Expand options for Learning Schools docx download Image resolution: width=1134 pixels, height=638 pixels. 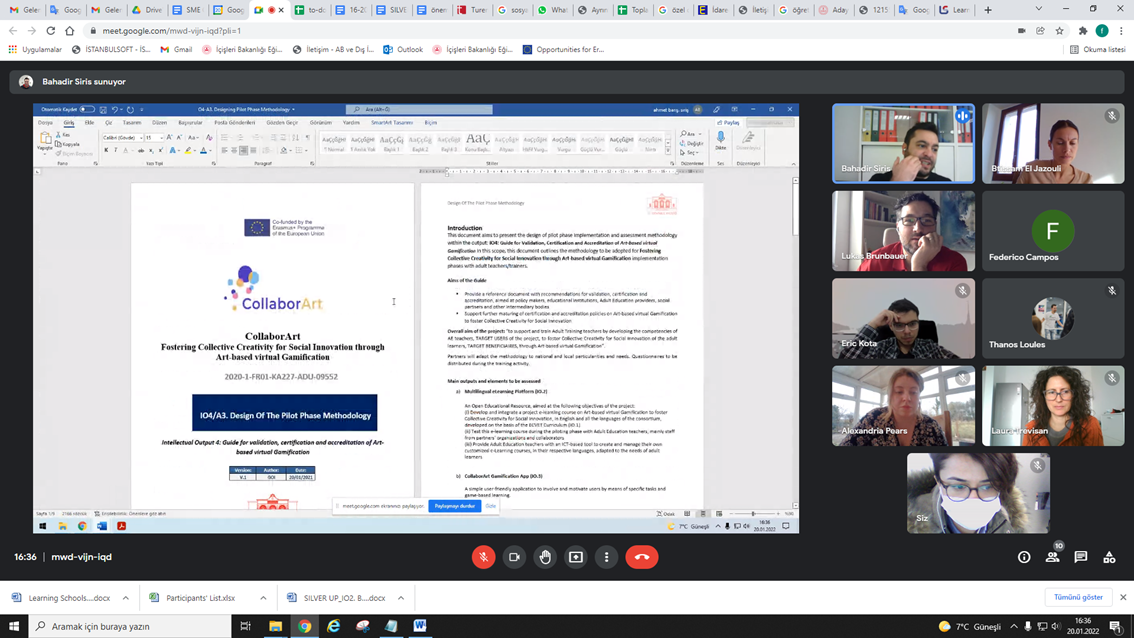(x=126, y=598)
